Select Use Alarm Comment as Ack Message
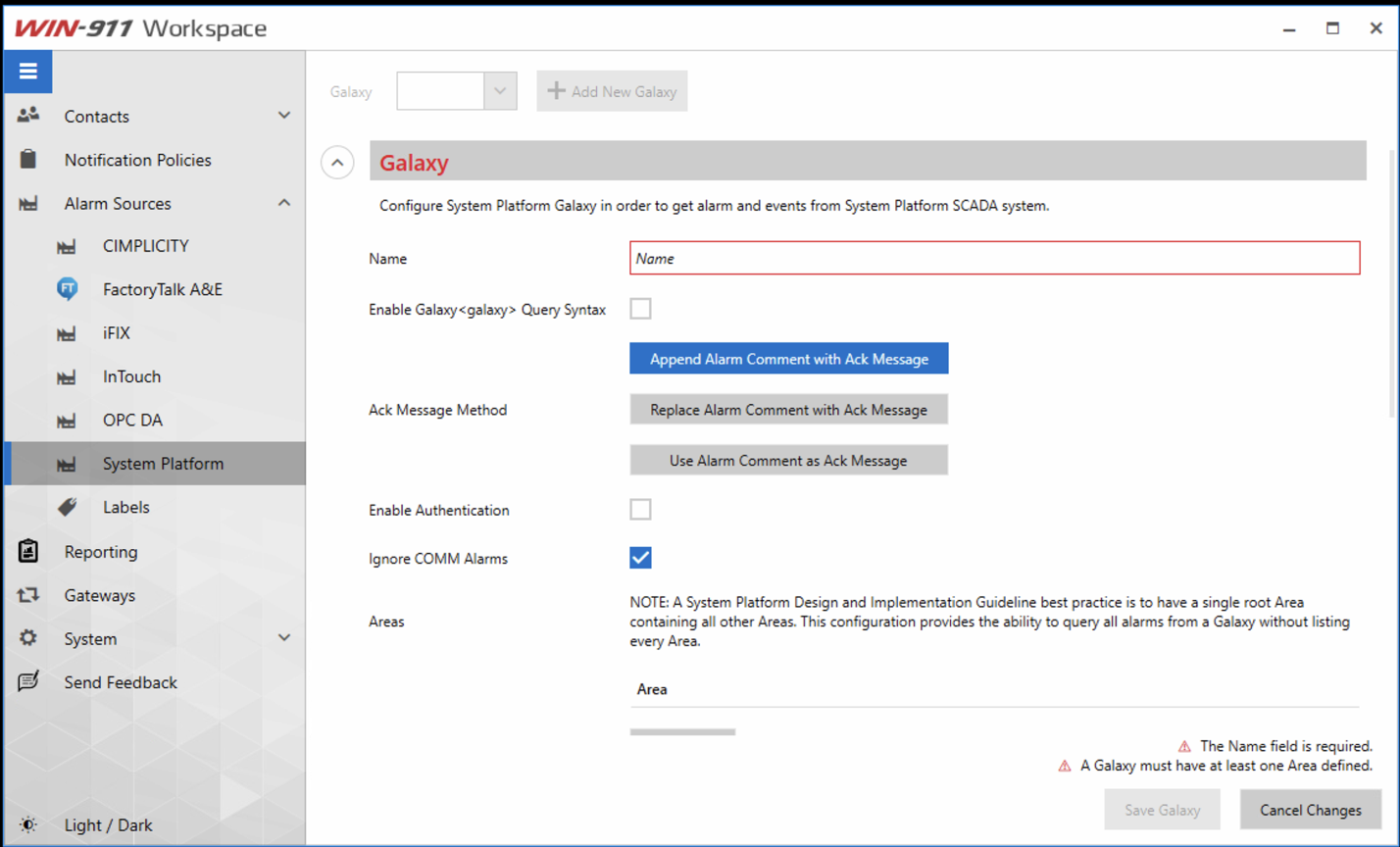 tap(789, 460)
